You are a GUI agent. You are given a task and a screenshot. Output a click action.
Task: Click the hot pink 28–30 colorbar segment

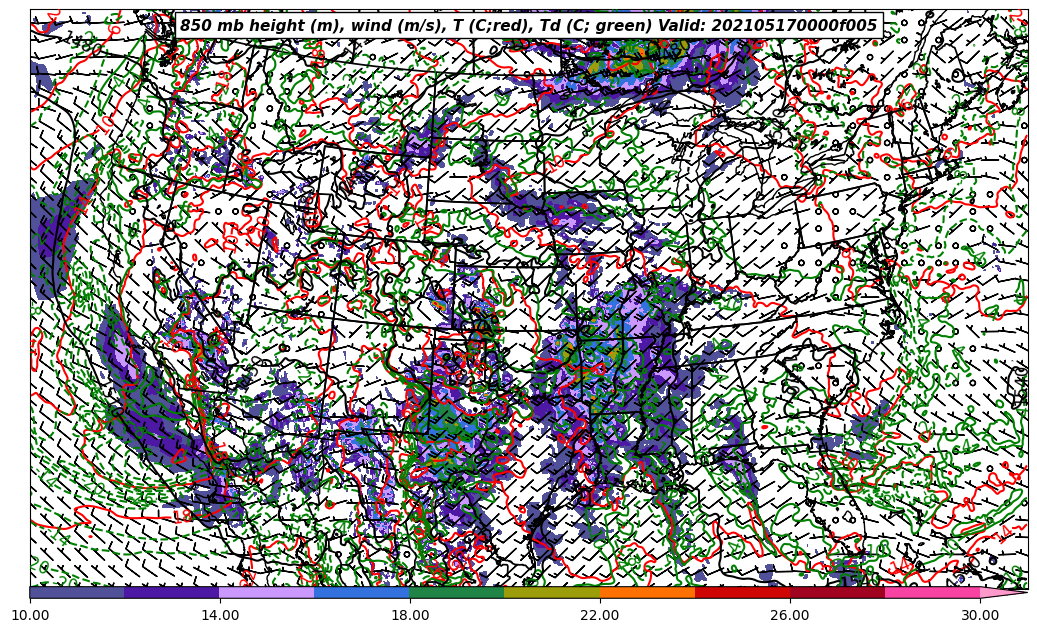click(x=932, y=592)
